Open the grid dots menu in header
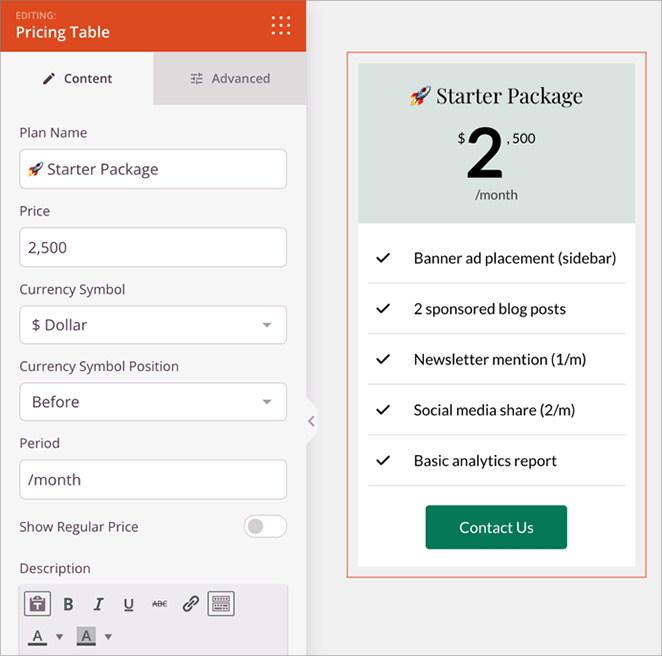The image size is (662, 656). coord(281,25)
